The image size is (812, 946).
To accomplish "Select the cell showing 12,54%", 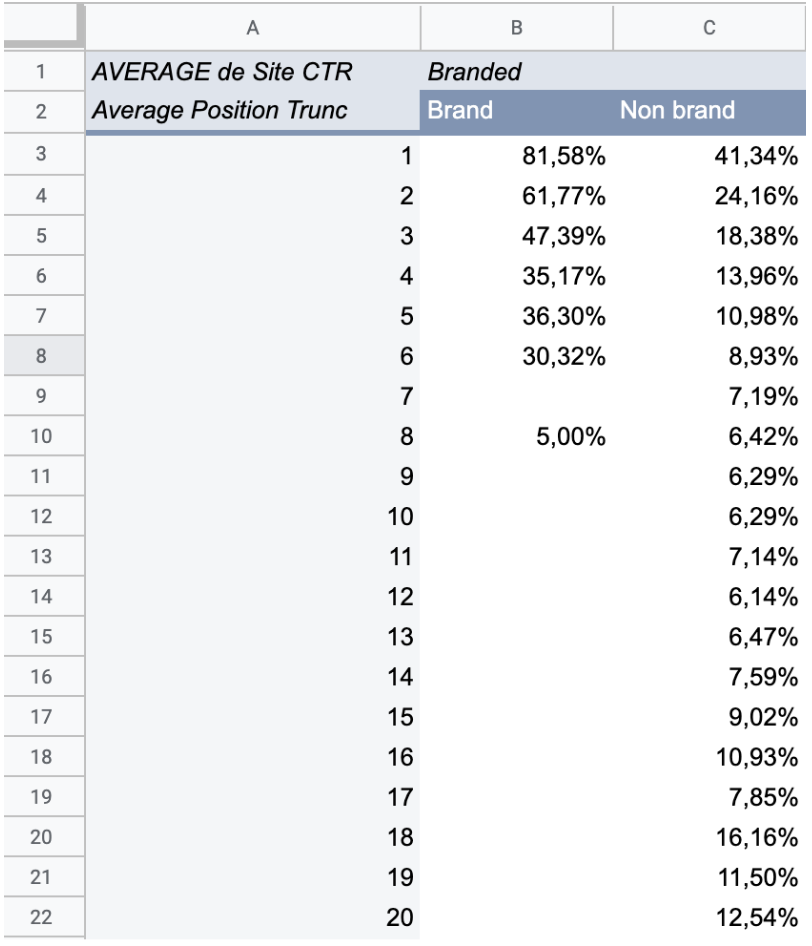I will (x=709, y=917).
